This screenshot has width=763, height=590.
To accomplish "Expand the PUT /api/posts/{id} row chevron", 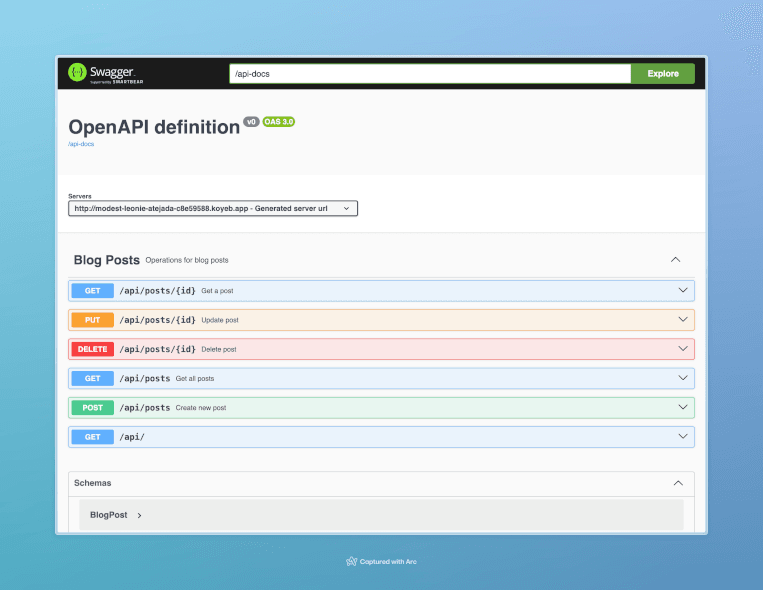I will [x=683, y=319].
